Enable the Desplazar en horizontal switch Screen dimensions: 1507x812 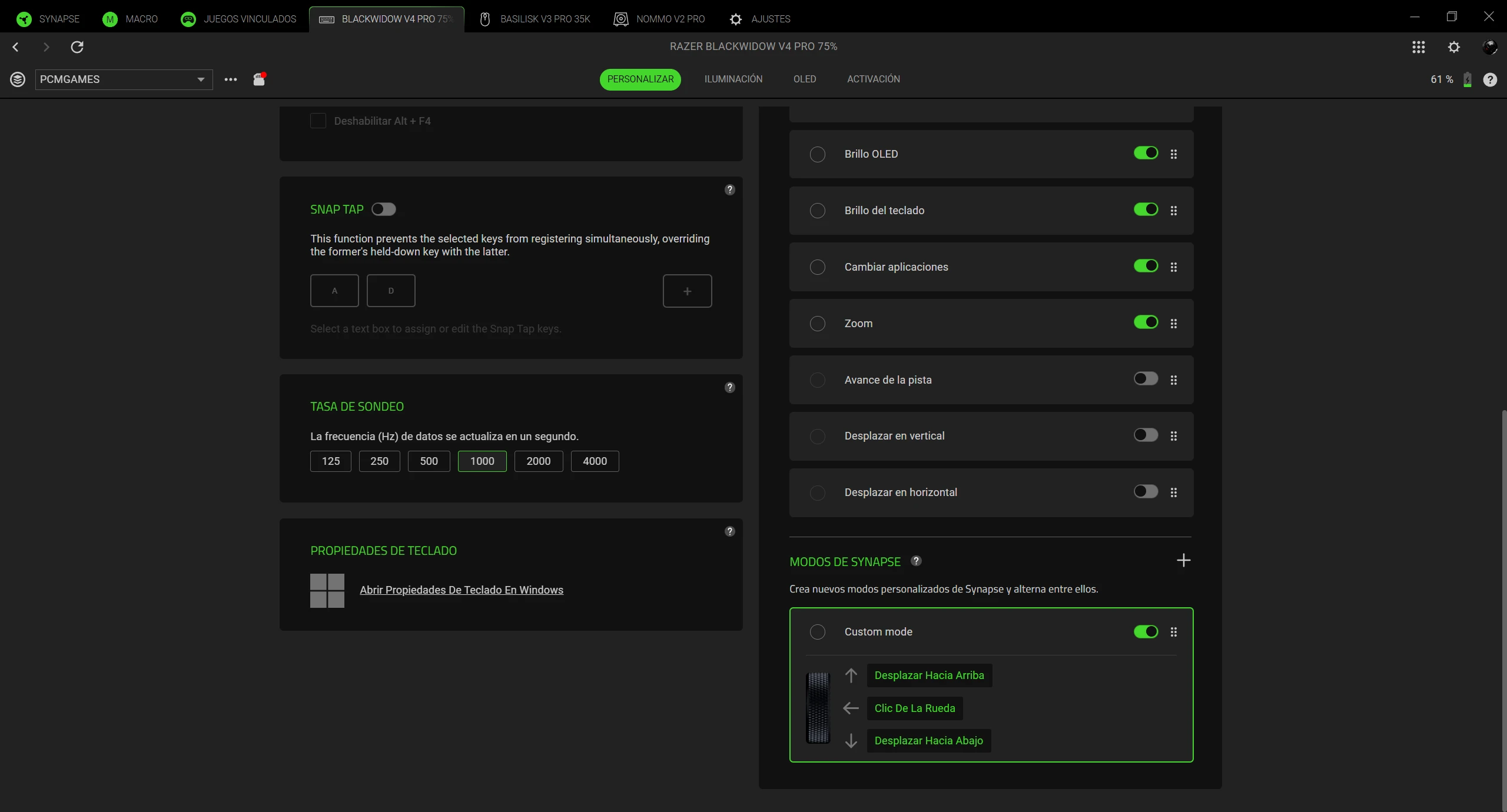coord(1146,491)
